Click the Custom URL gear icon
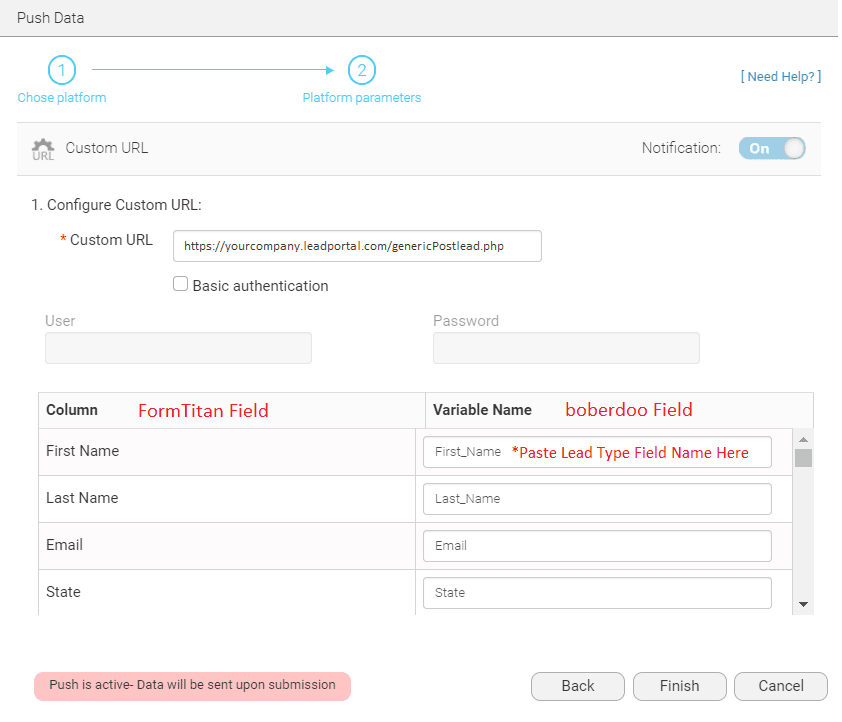 [x=43, y=149]
